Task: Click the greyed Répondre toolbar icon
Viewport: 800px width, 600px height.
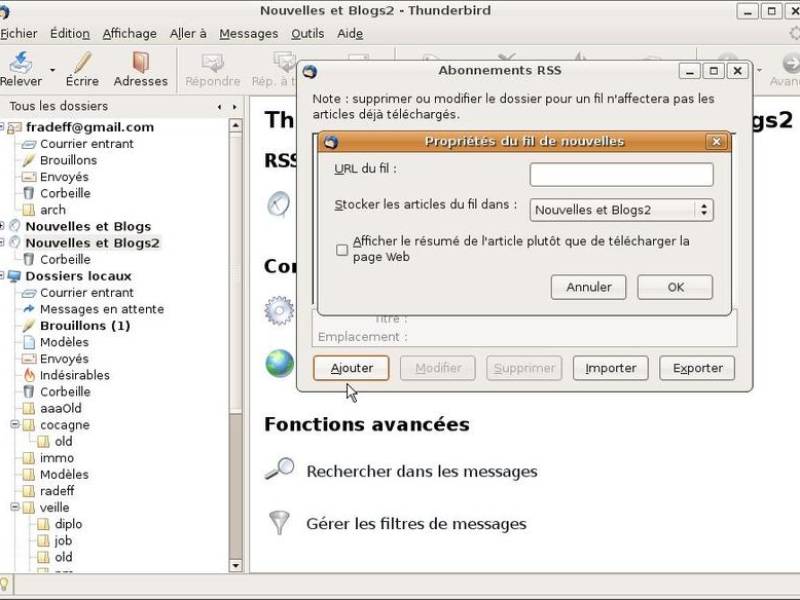Action: [x=213, y=63]
